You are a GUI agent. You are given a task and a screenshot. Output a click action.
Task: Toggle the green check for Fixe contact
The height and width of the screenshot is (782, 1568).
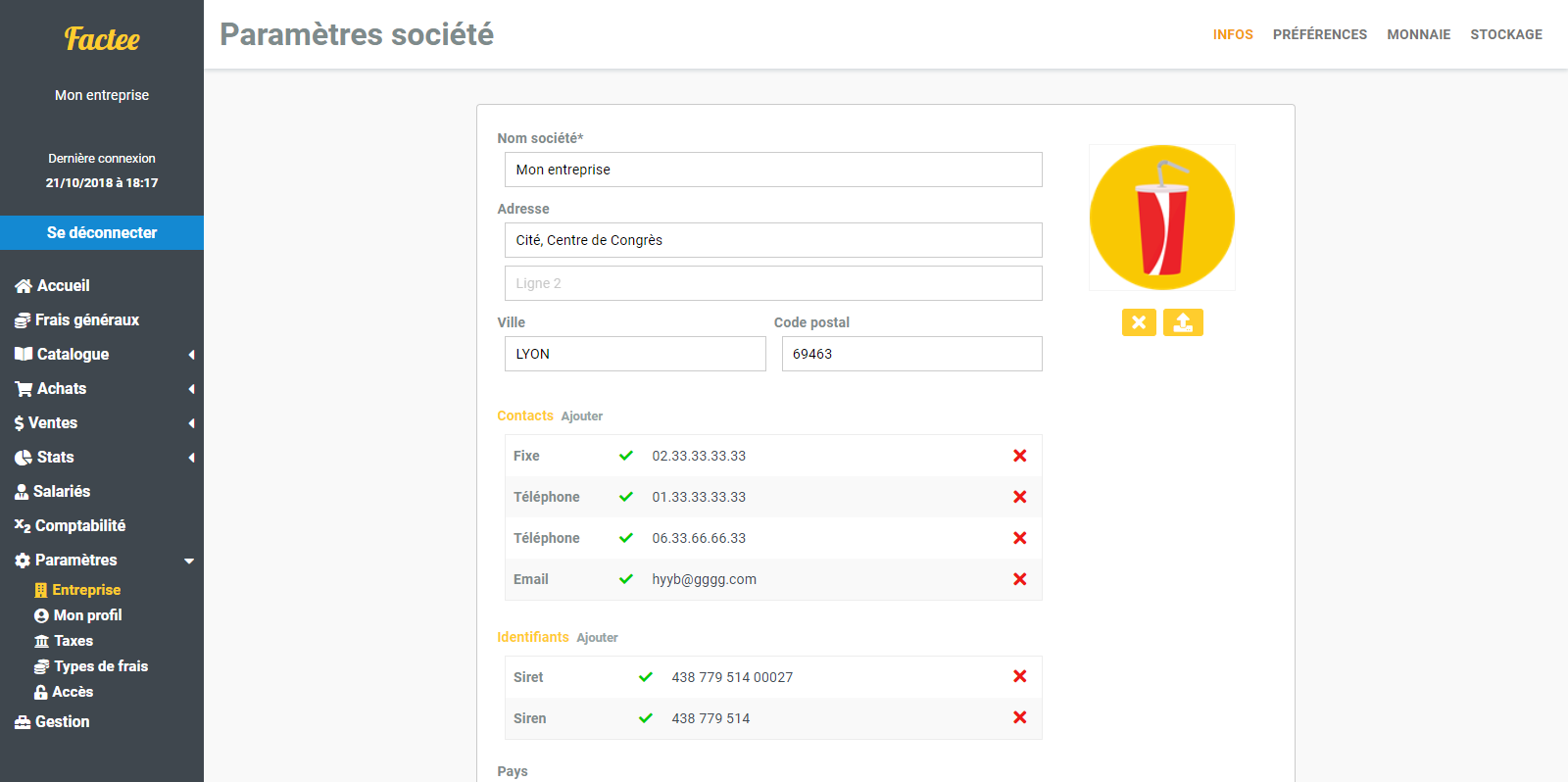[x=626, y=456]
